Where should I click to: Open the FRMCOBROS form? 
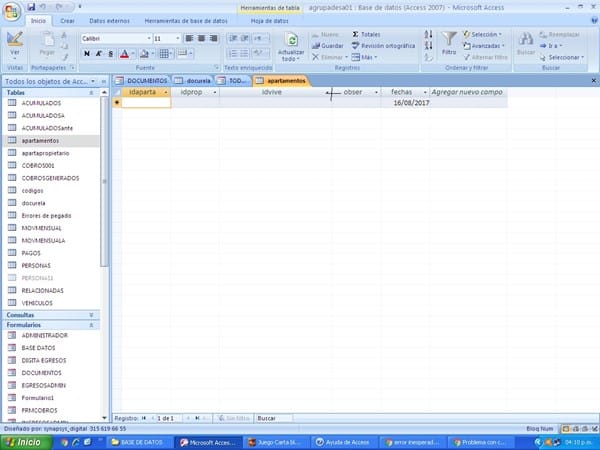[39, 410]
